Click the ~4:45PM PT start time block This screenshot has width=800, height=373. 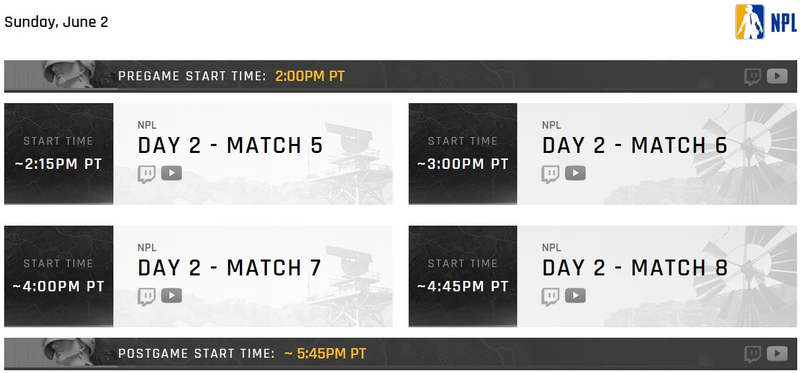tap(463, 276)
